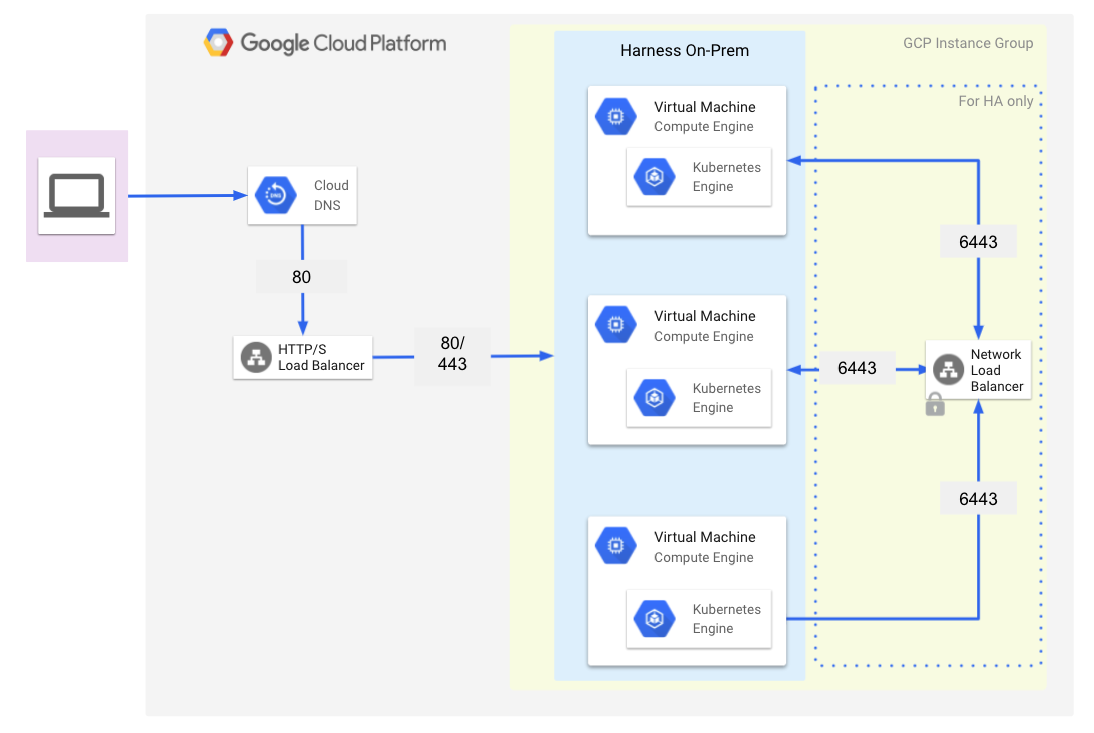Click the top Kubernetes Engine icon
This screenshot has height=733, width=1094.
[x=654, y=177]
